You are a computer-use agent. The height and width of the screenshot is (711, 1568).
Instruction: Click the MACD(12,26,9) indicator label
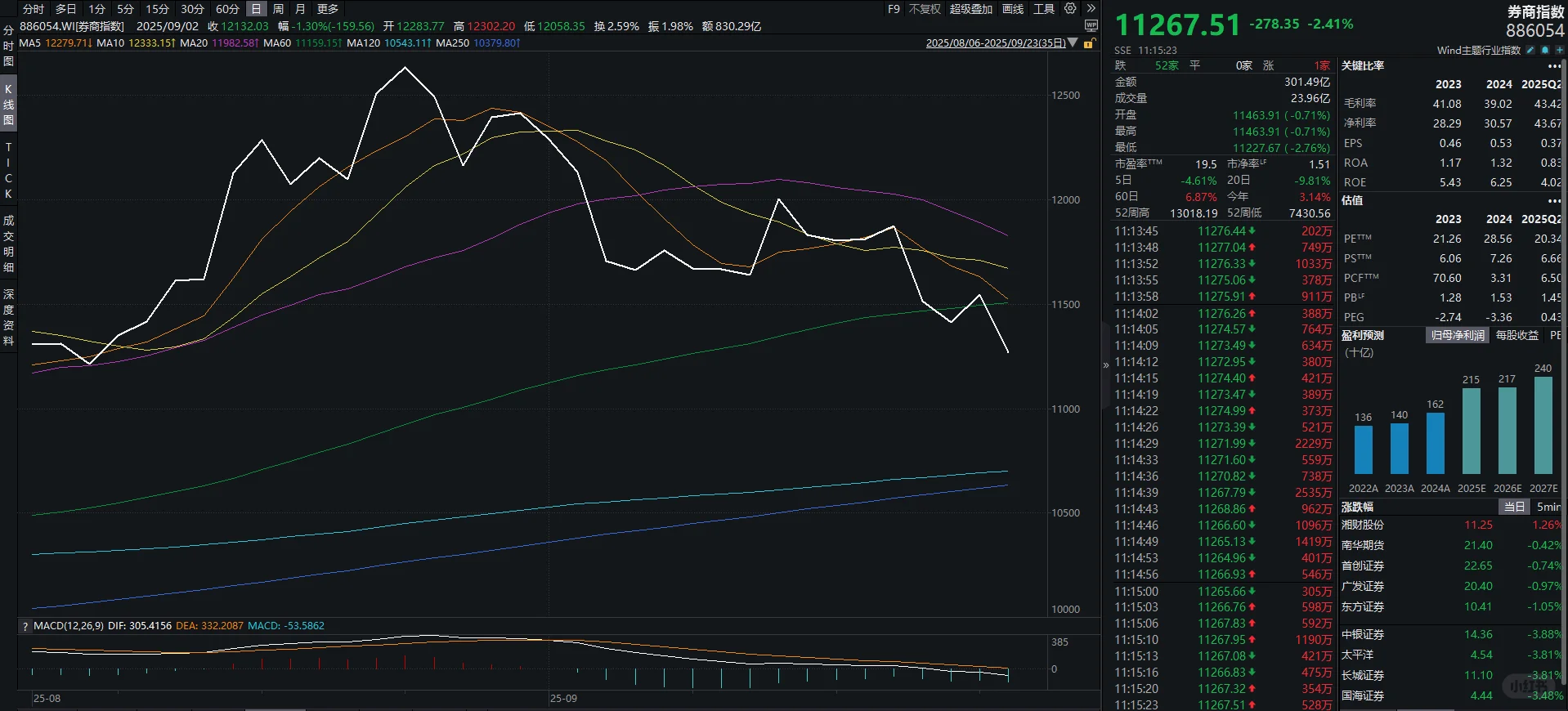pyautogui.click(x=69, y=626)
